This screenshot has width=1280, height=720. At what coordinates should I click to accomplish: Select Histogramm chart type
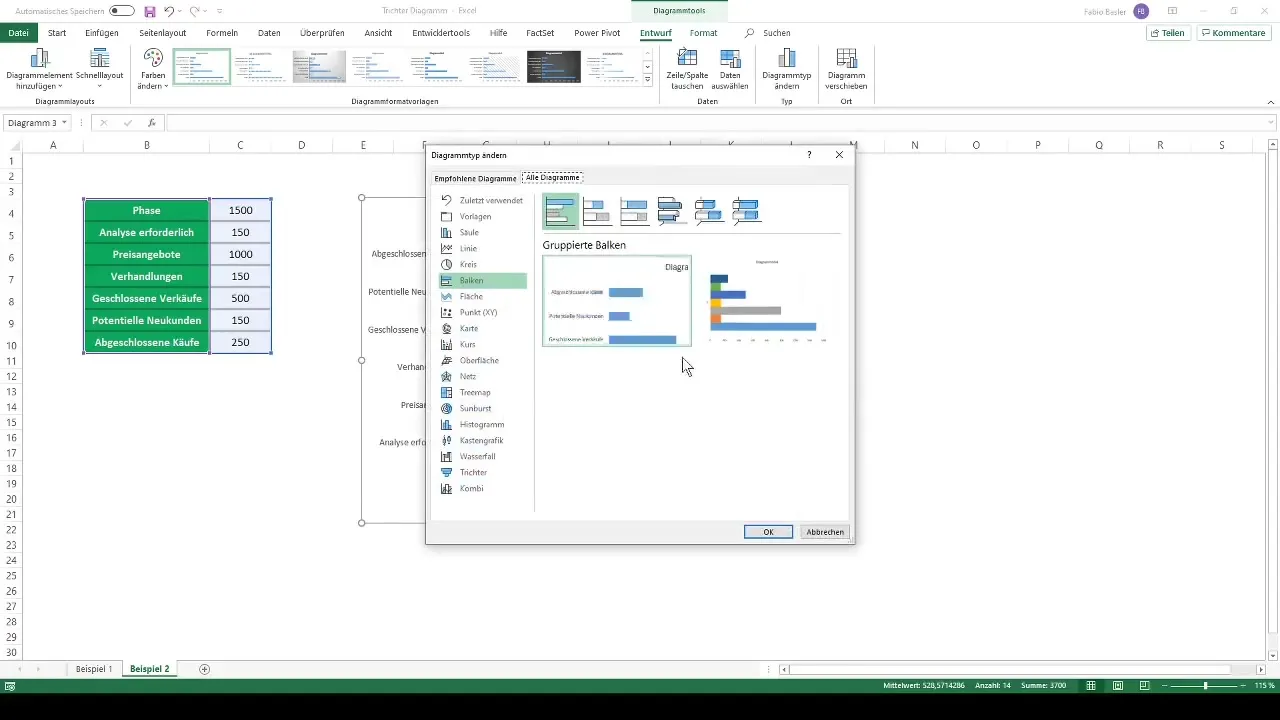[x=482, y=424]
